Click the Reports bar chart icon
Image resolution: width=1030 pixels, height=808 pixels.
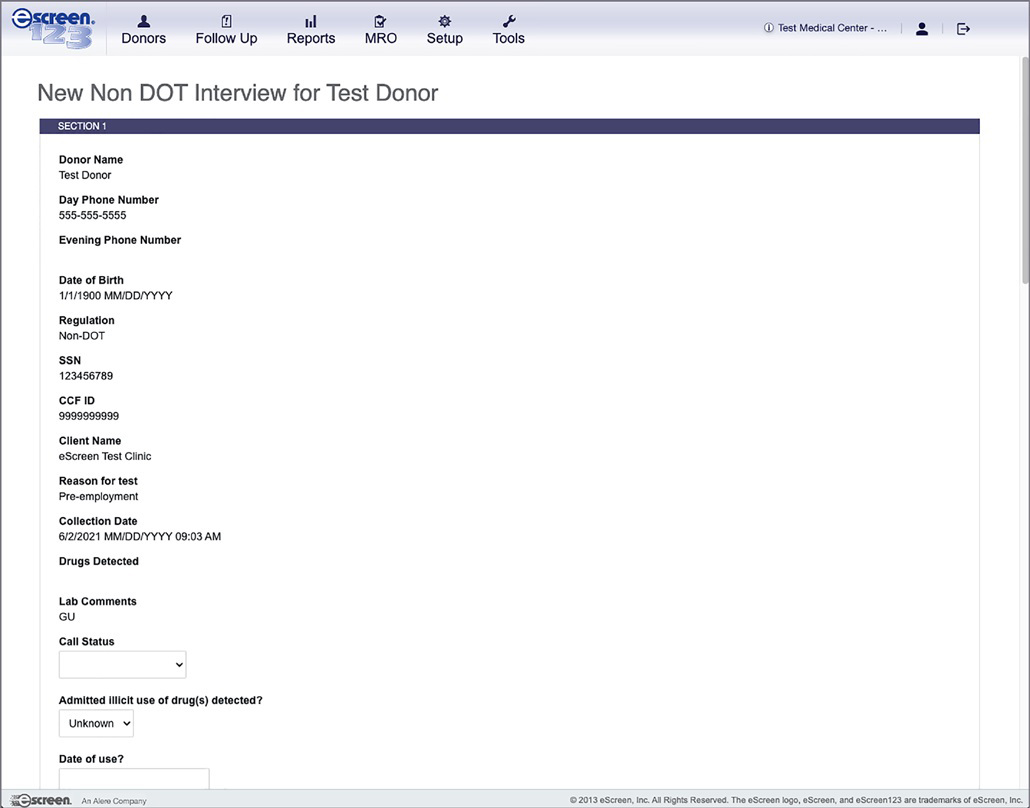click(x=311, y=21)
